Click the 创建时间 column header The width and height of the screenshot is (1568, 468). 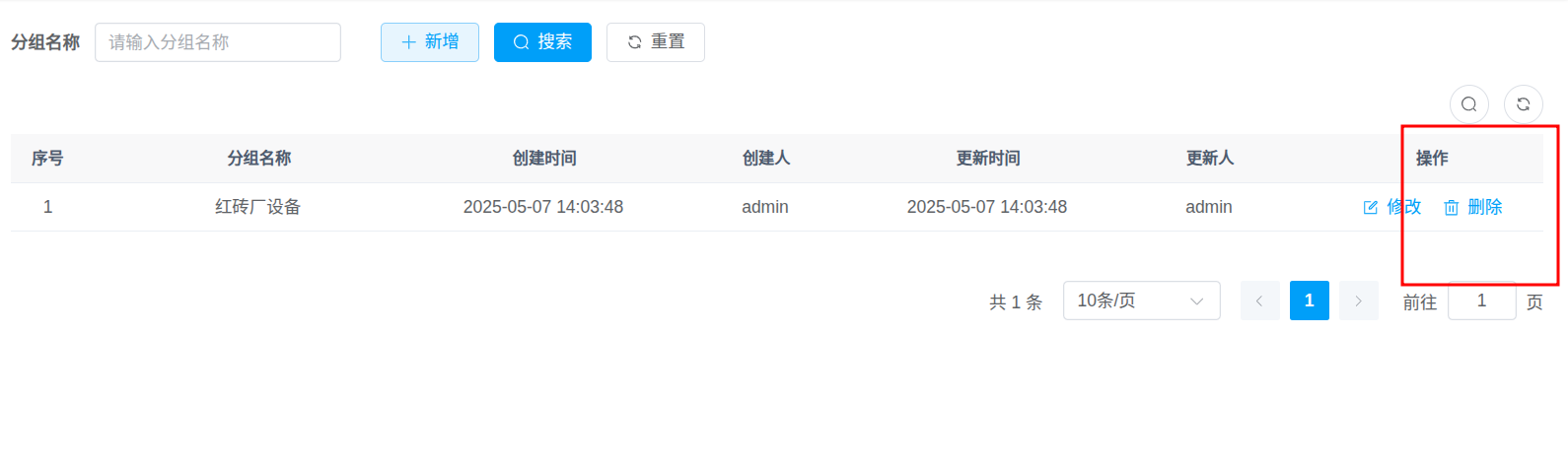[x=544, y=159]
